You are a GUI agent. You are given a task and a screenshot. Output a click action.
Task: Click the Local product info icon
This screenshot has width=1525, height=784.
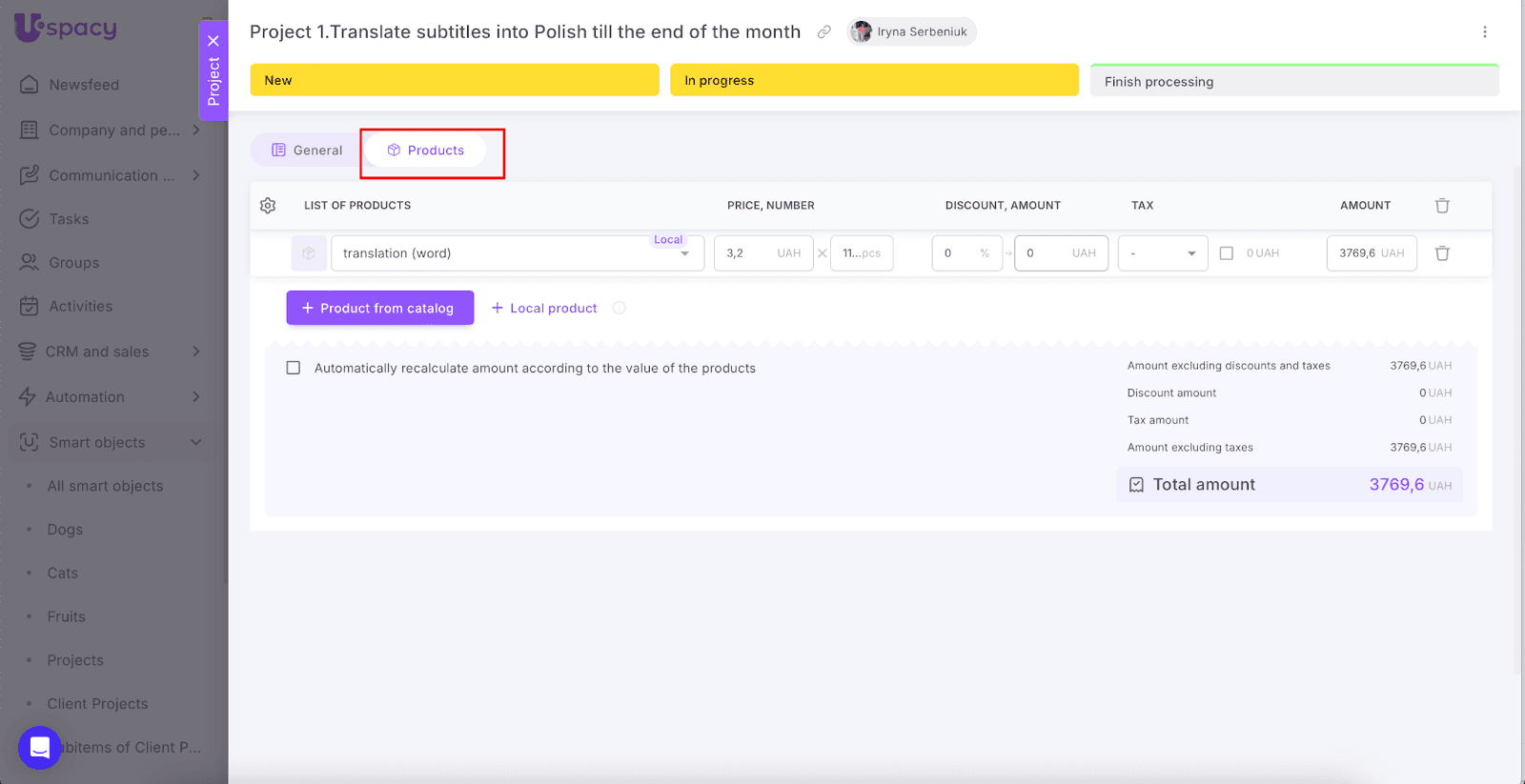620,308
